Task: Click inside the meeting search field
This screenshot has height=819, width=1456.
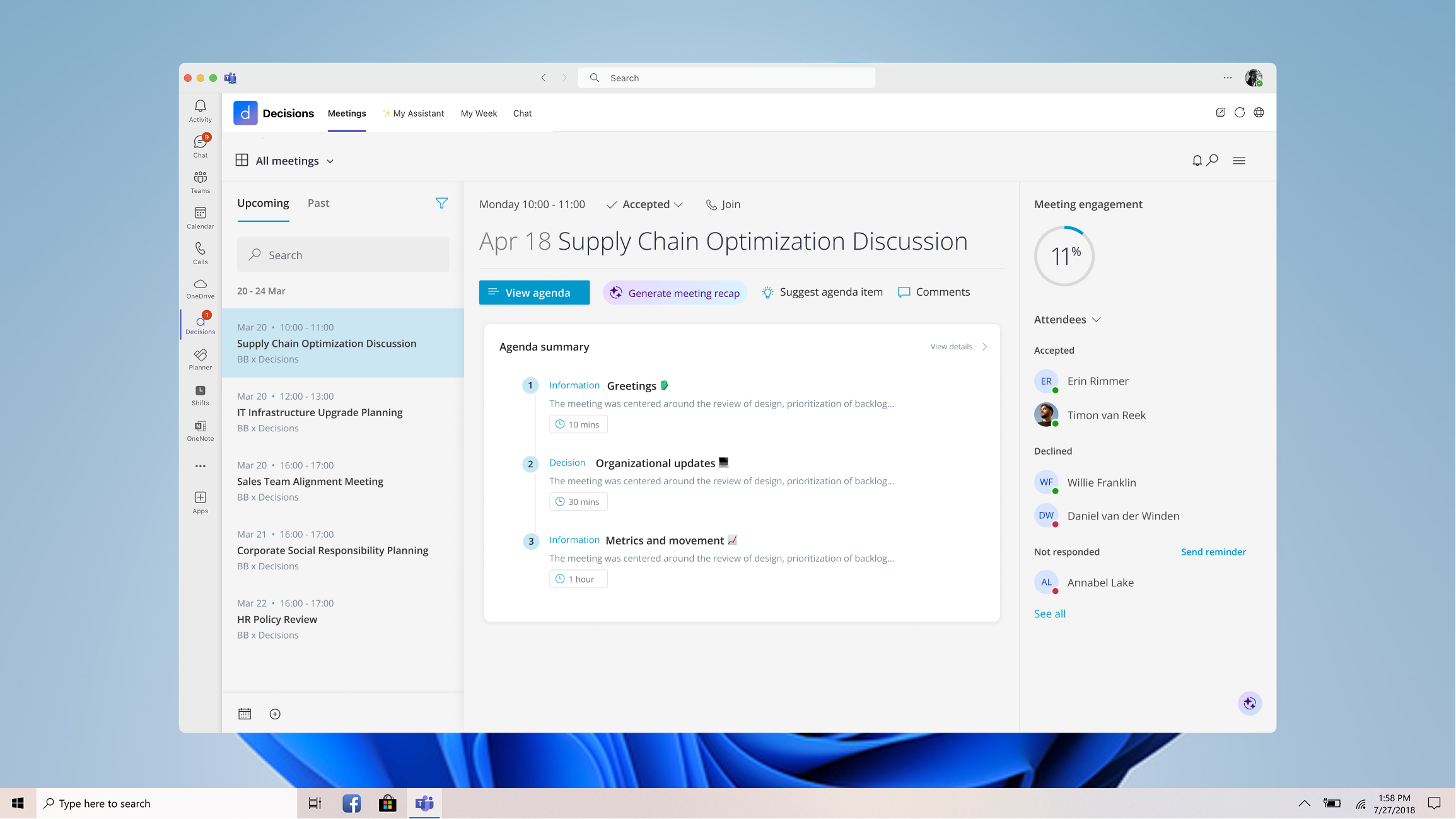Action: click(342, 255)
